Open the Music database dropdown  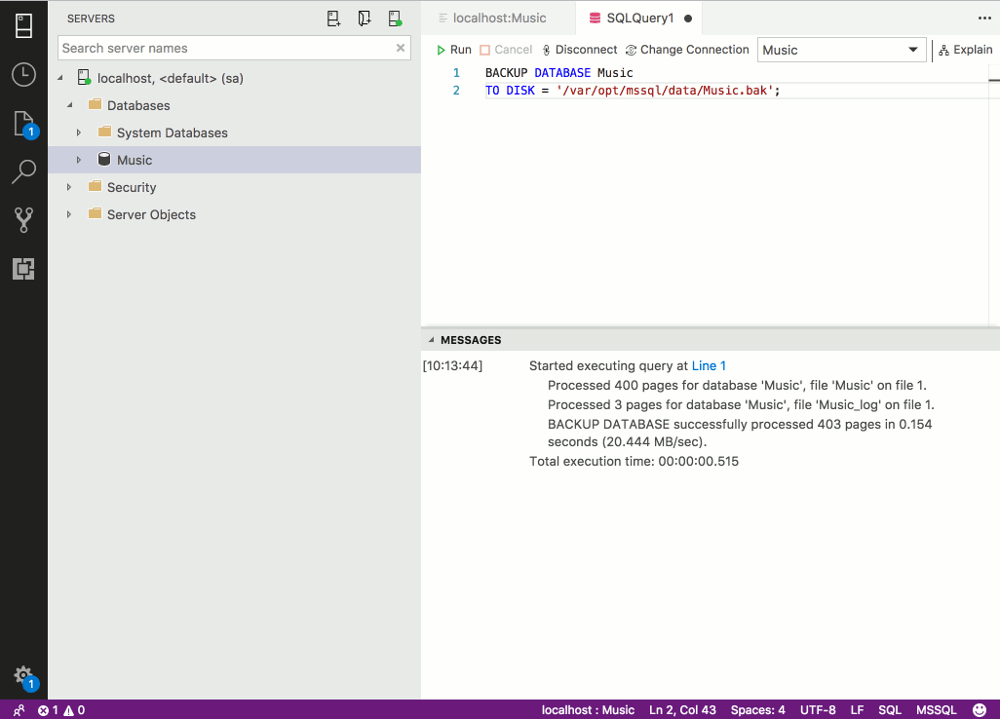[x=841, y=50]
